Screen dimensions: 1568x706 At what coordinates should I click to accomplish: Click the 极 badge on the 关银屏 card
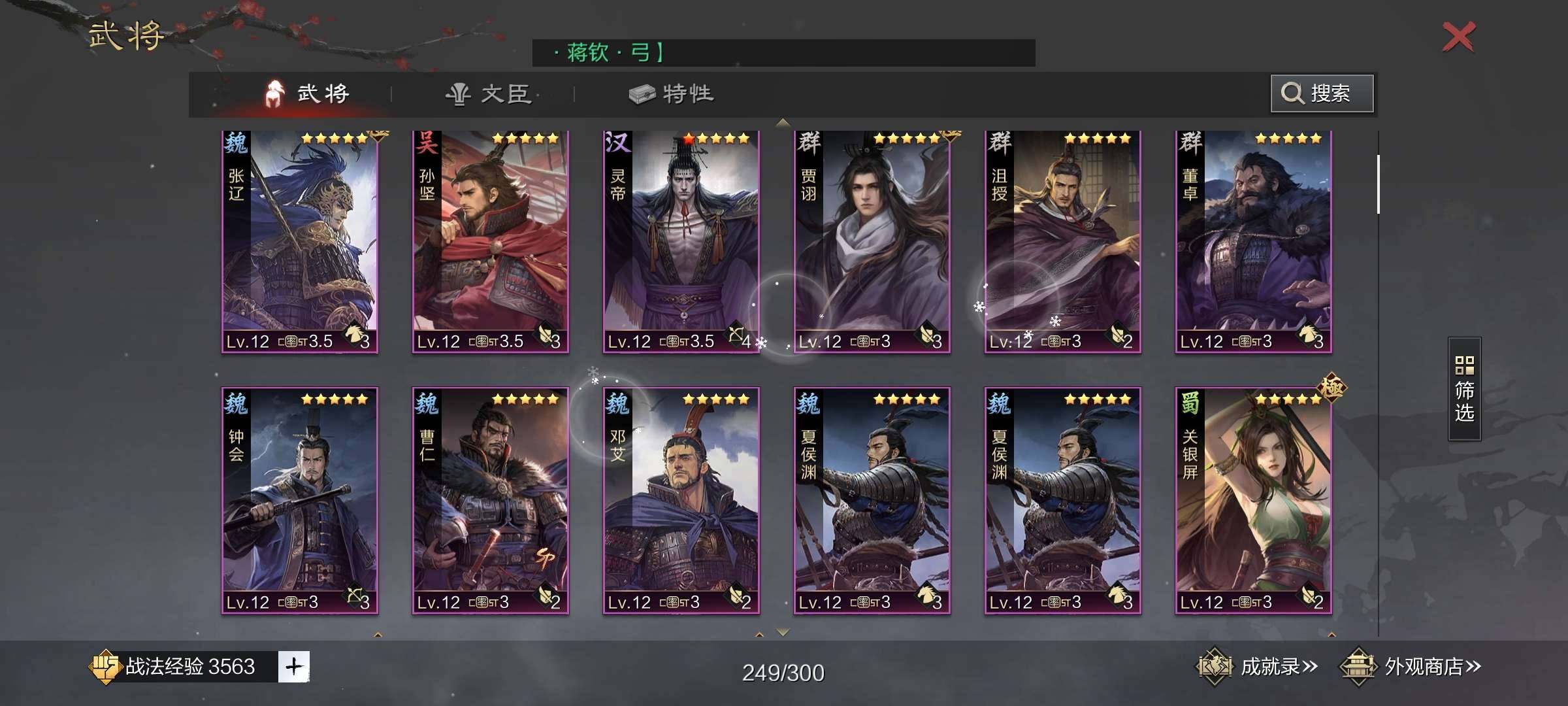[x=1331, y=388]
